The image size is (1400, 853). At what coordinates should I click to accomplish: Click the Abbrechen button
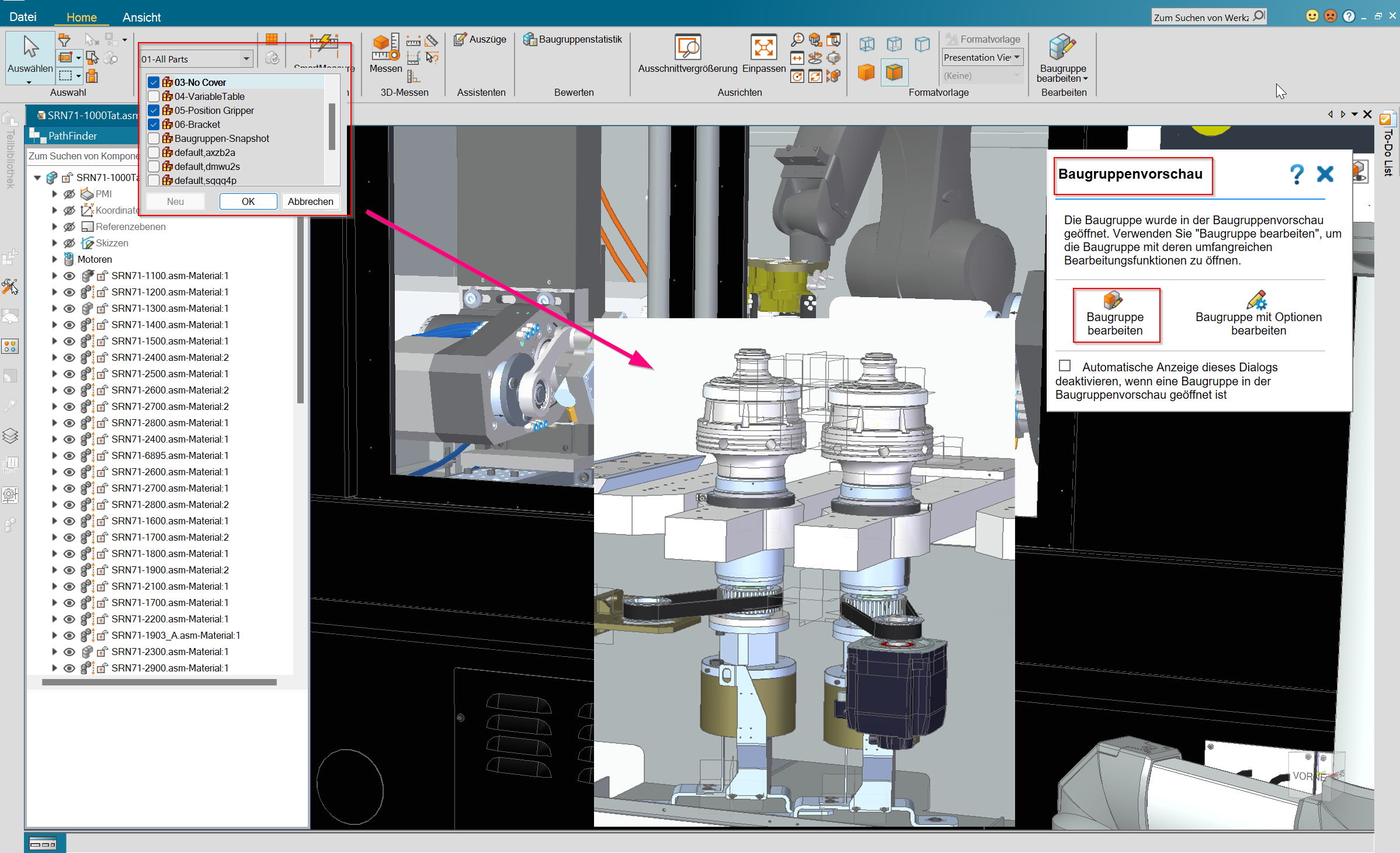[310, 201]
